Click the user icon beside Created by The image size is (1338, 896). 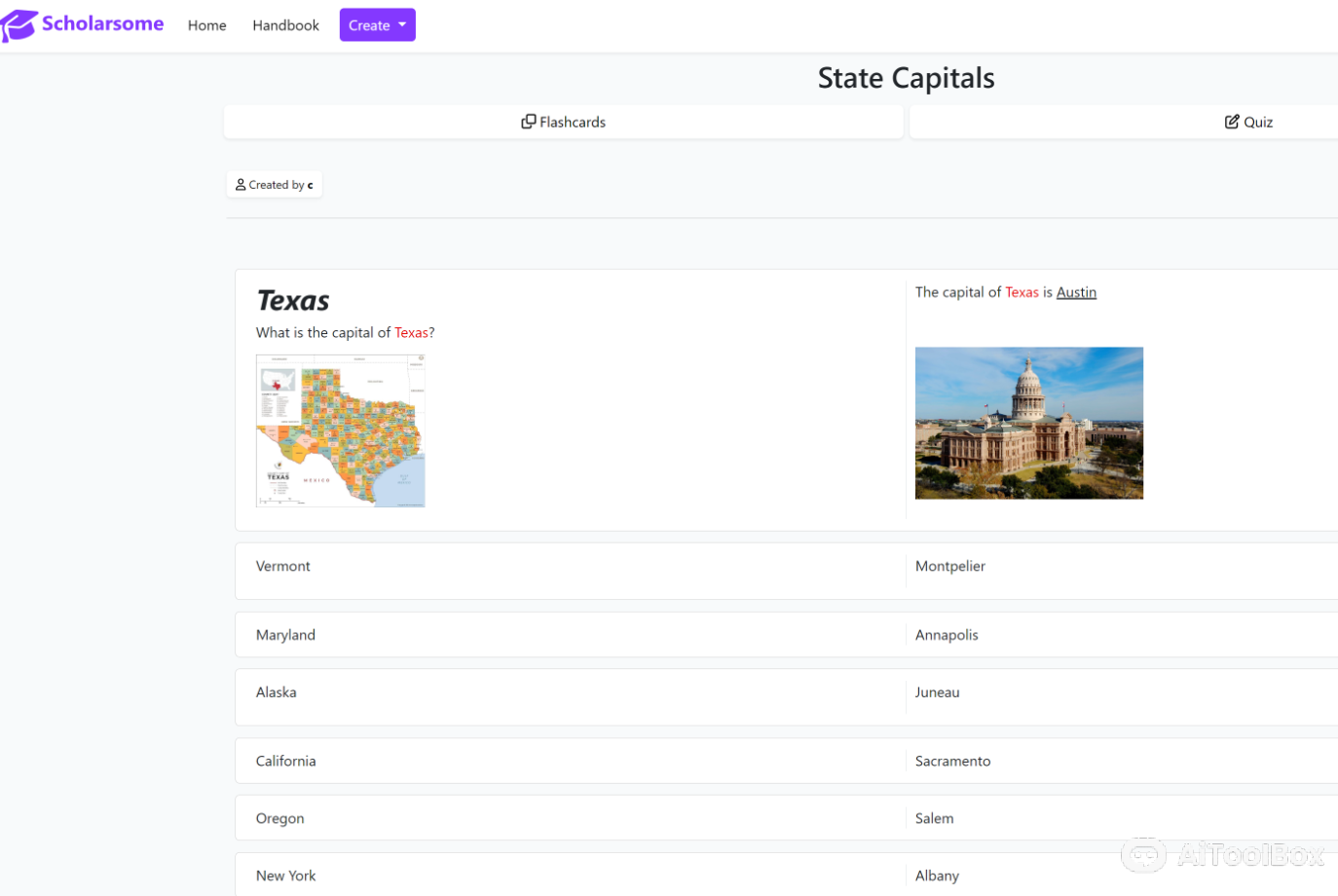[x=241, y=185]
